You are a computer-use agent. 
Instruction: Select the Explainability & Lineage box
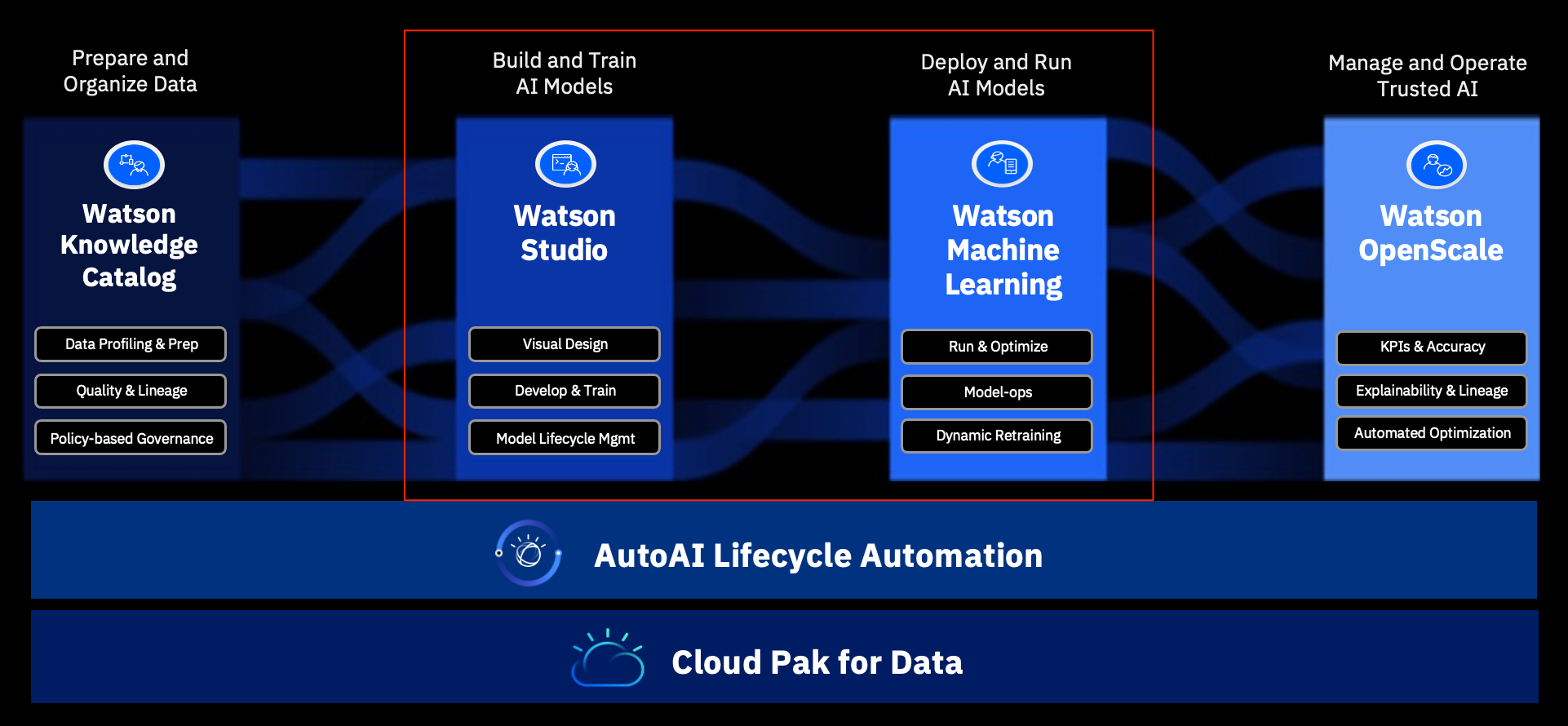coord(1432,391)
